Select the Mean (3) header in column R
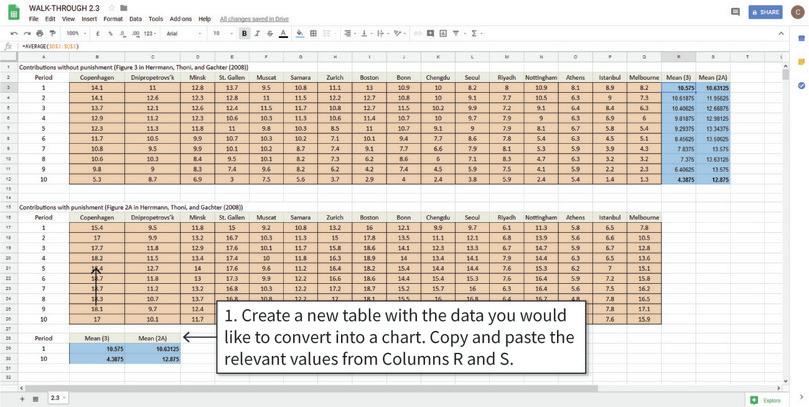This screenshot has height=407, width=809. [678, 77]
